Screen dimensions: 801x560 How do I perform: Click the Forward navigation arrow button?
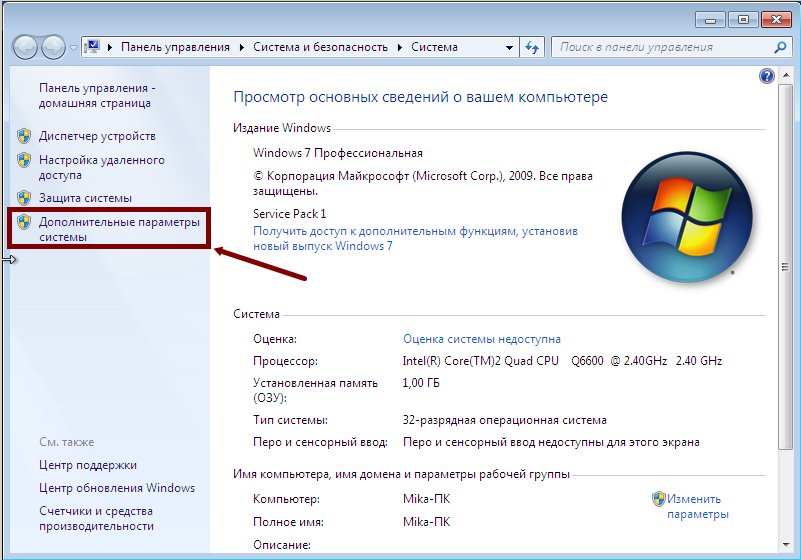(x=53, y=47)
